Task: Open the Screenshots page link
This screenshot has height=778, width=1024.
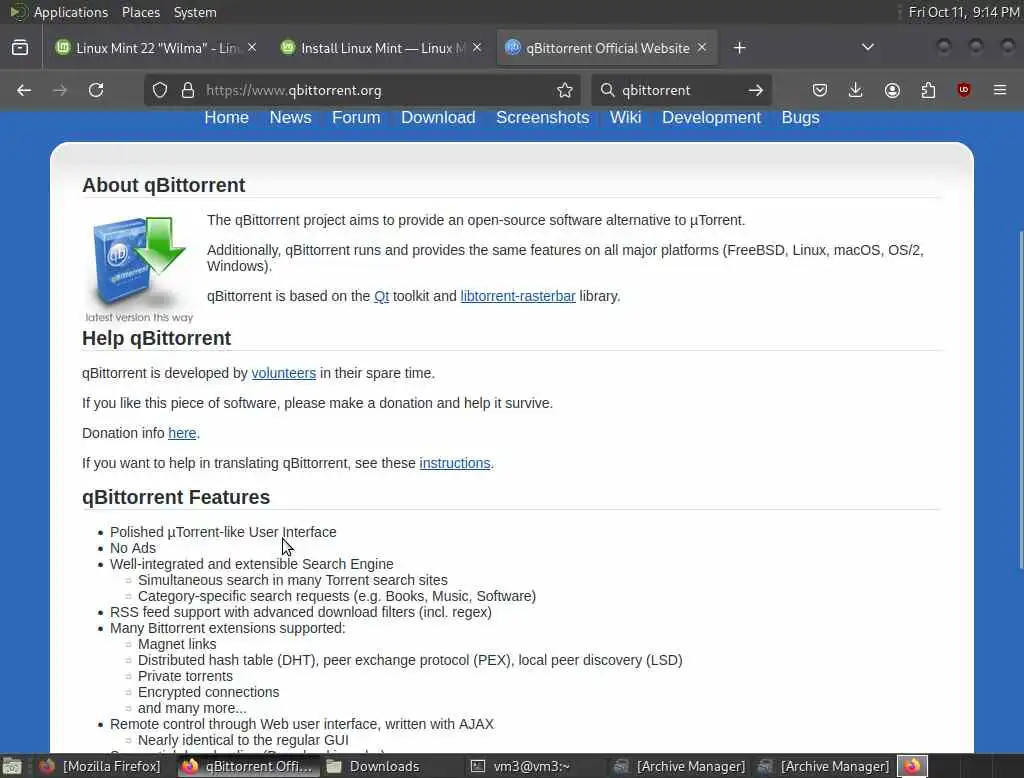Action: click(543, 118)
